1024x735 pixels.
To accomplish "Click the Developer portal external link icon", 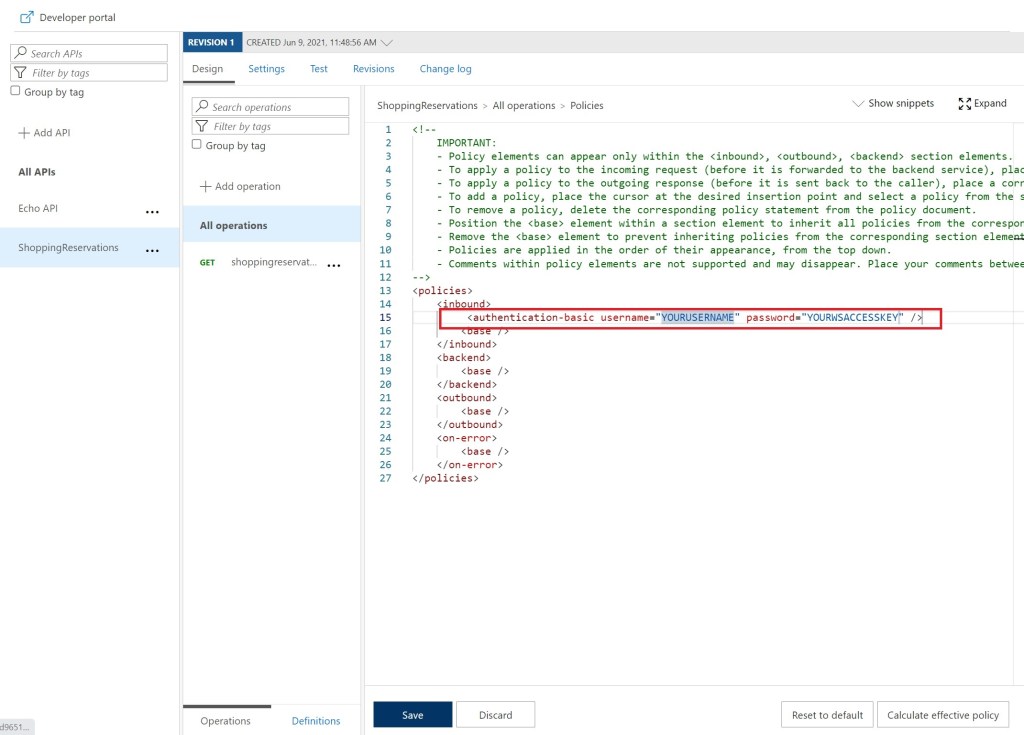I will click(27, 17).
